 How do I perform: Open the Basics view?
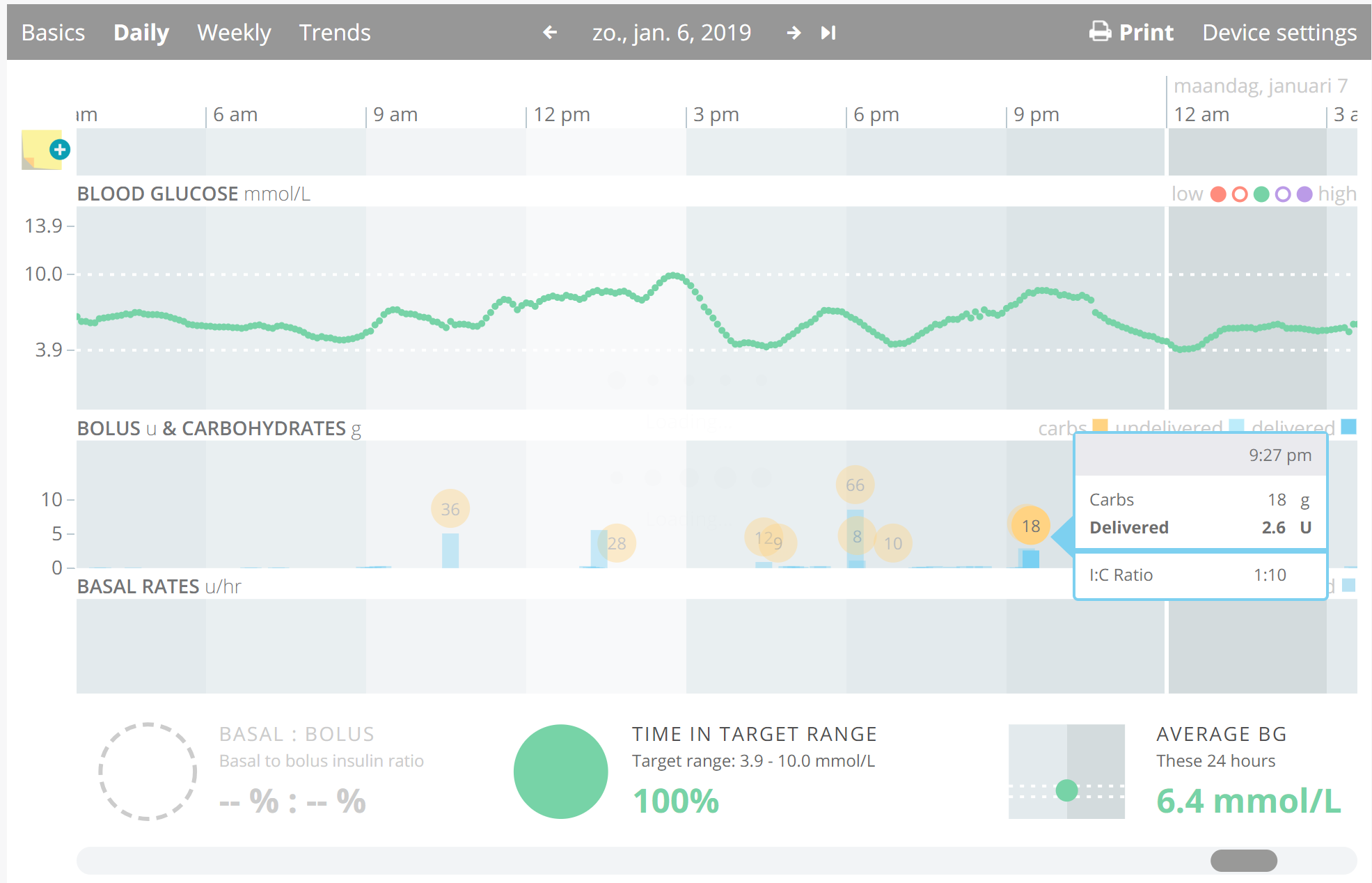pyautogui.click(x=53, y=33)
